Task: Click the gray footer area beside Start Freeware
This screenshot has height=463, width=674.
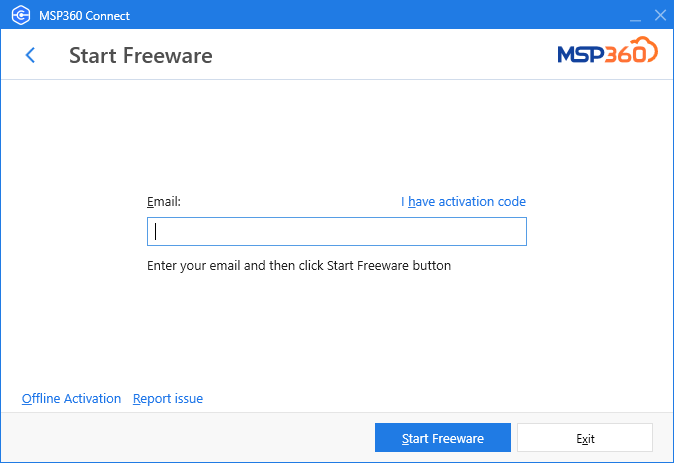Action: coord(187,438)
